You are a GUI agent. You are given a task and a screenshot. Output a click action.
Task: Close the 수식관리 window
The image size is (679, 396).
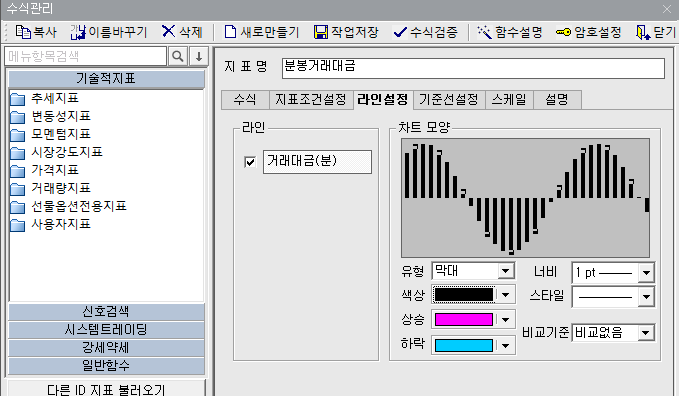tap(667, 9)
